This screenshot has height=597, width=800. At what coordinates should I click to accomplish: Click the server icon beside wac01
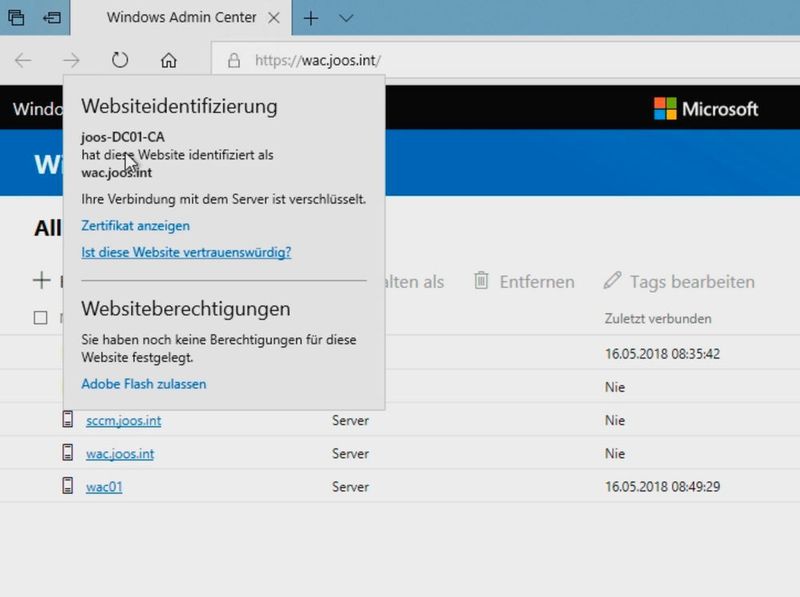pyautogui.click(x=65, y=487)
